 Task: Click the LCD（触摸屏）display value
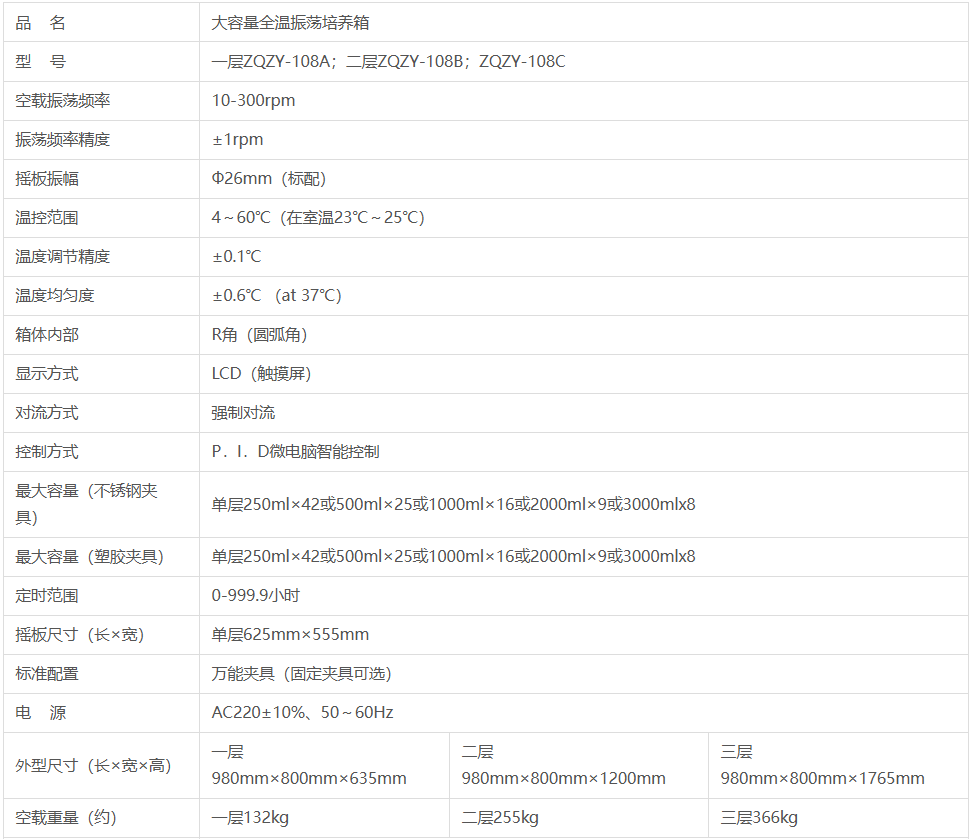click(x=261, y=373)
